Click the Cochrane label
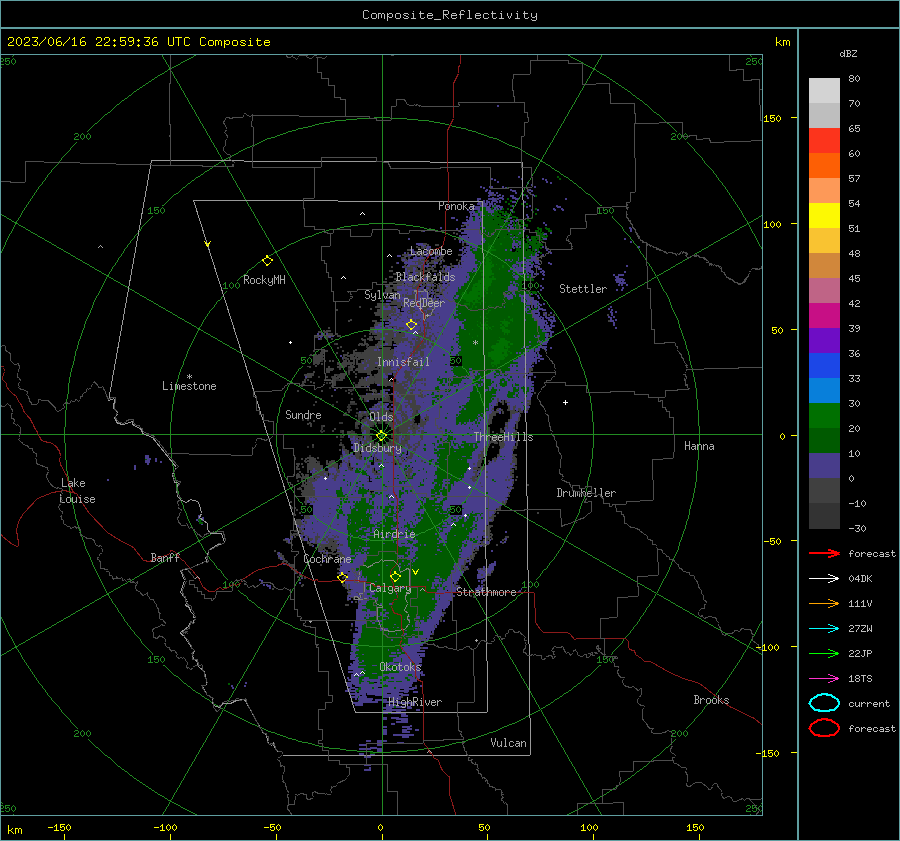This screenshot has width=900, height=841. [x=327, y=559]
